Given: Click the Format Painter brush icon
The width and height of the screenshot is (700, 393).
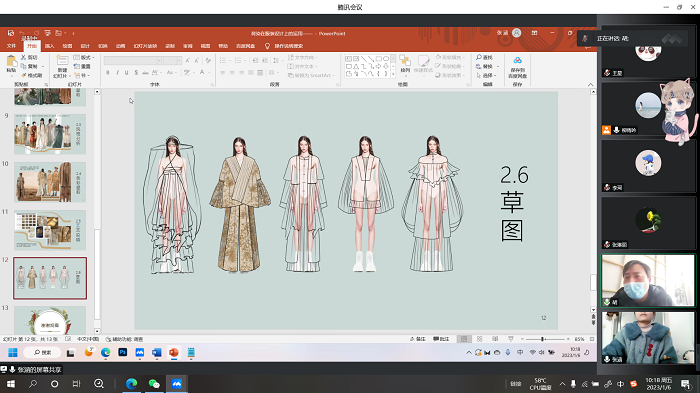Looking at the screenshot, I should [24, 75].
